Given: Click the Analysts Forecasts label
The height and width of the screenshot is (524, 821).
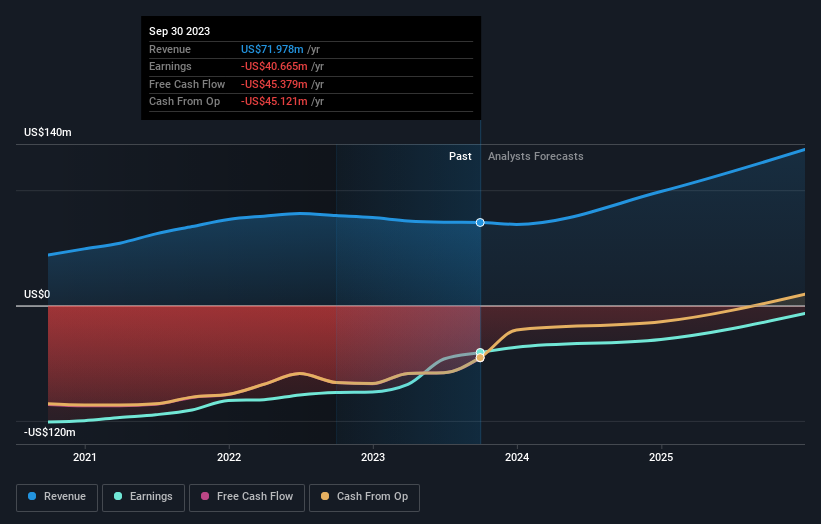Looking at the screenshot, I should 536,157.
